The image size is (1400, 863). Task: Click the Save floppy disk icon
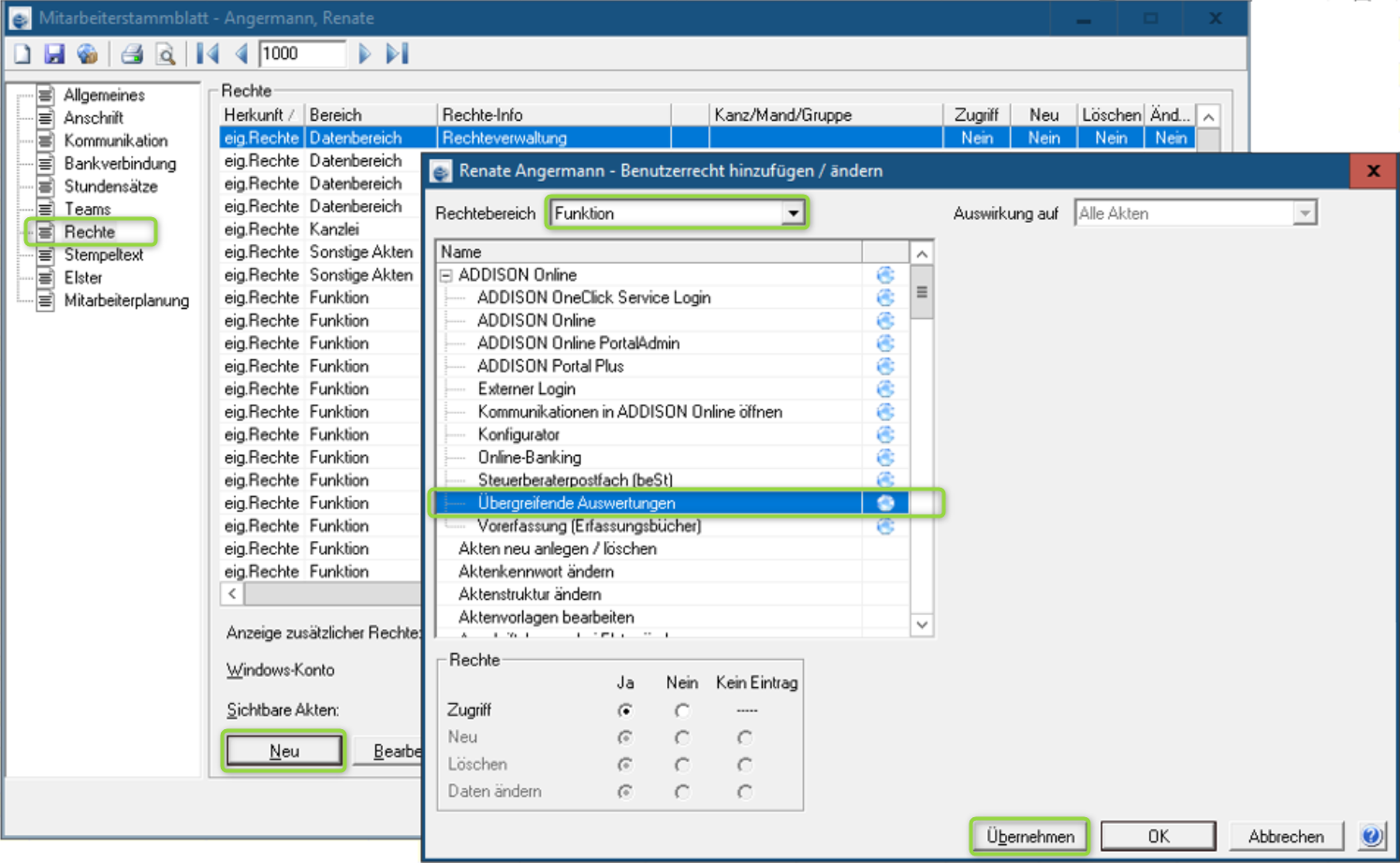[x=54, y=54]
